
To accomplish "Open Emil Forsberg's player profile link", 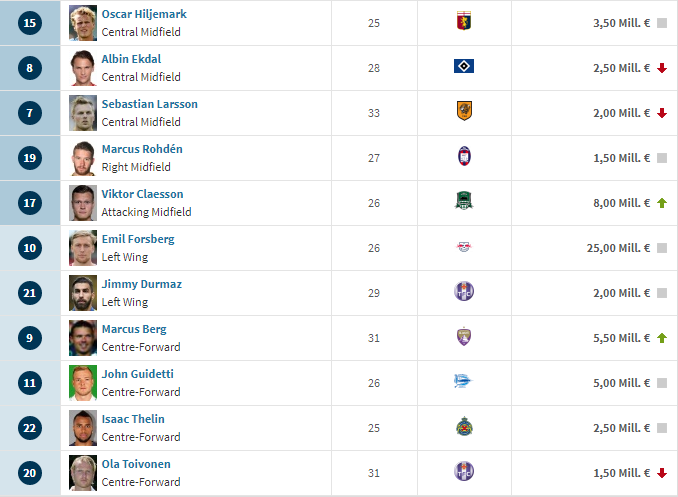I will 138,239.
